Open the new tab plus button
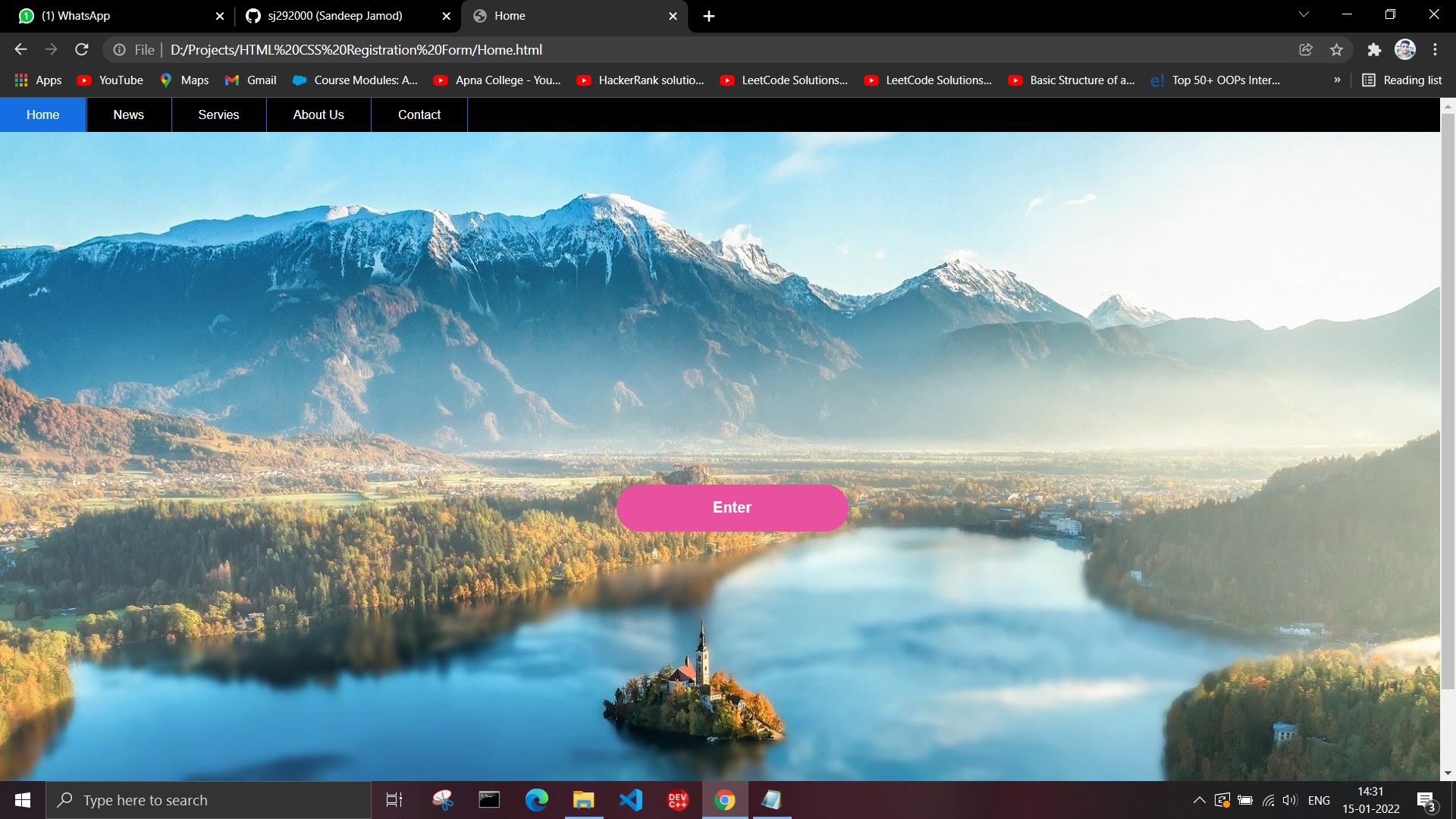 click(708, 16)
